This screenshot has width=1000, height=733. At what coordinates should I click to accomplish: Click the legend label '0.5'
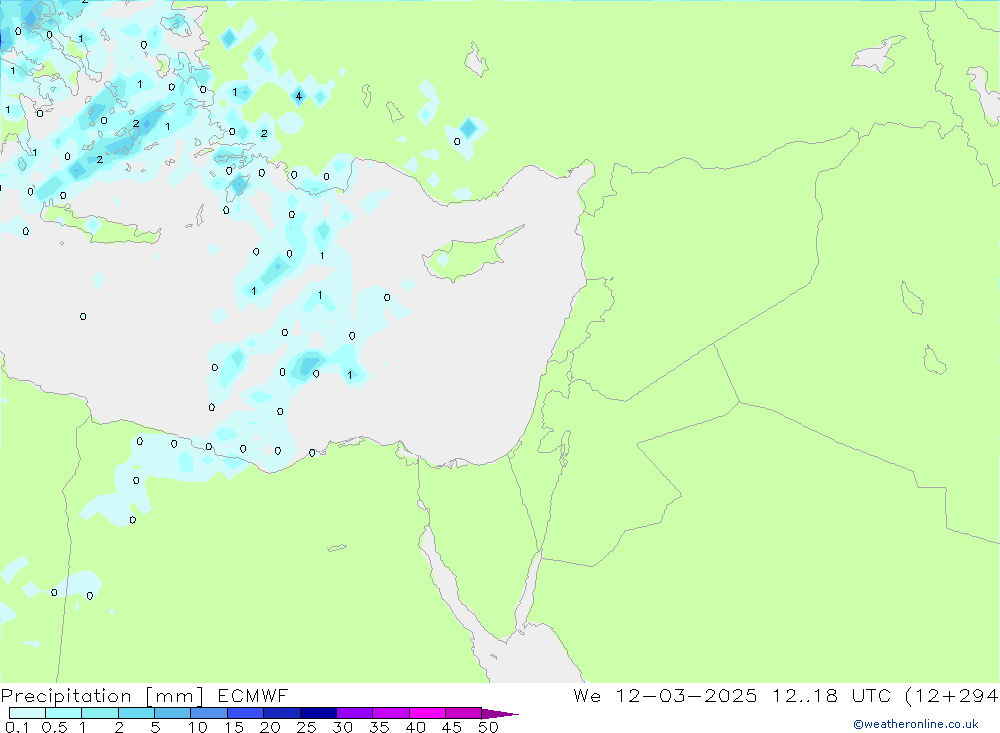coord(54,727)
